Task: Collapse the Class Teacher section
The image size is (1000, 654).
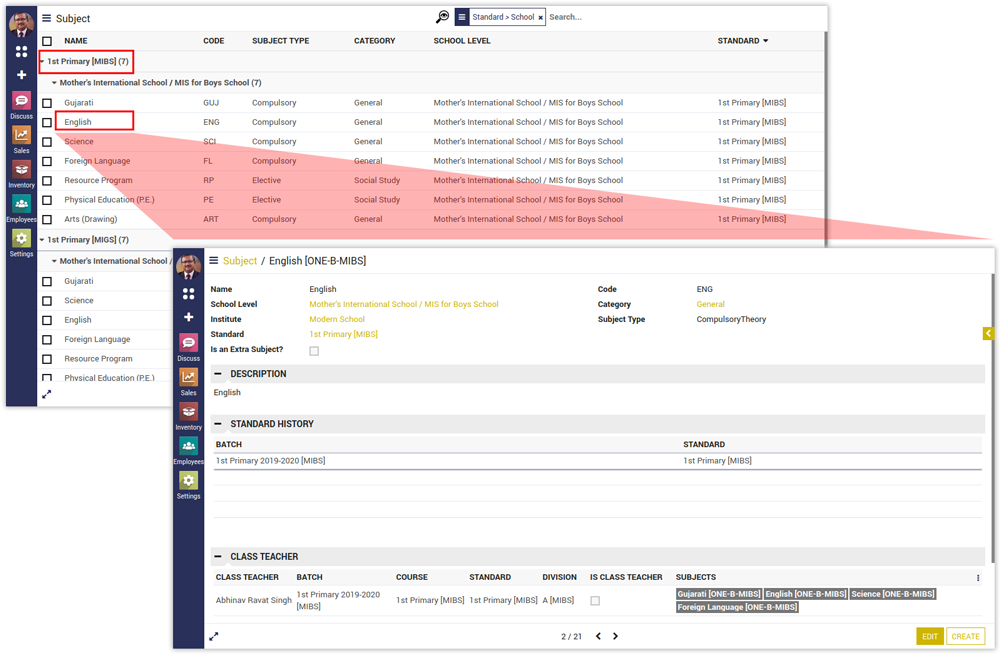Action: tap(218, 557)
